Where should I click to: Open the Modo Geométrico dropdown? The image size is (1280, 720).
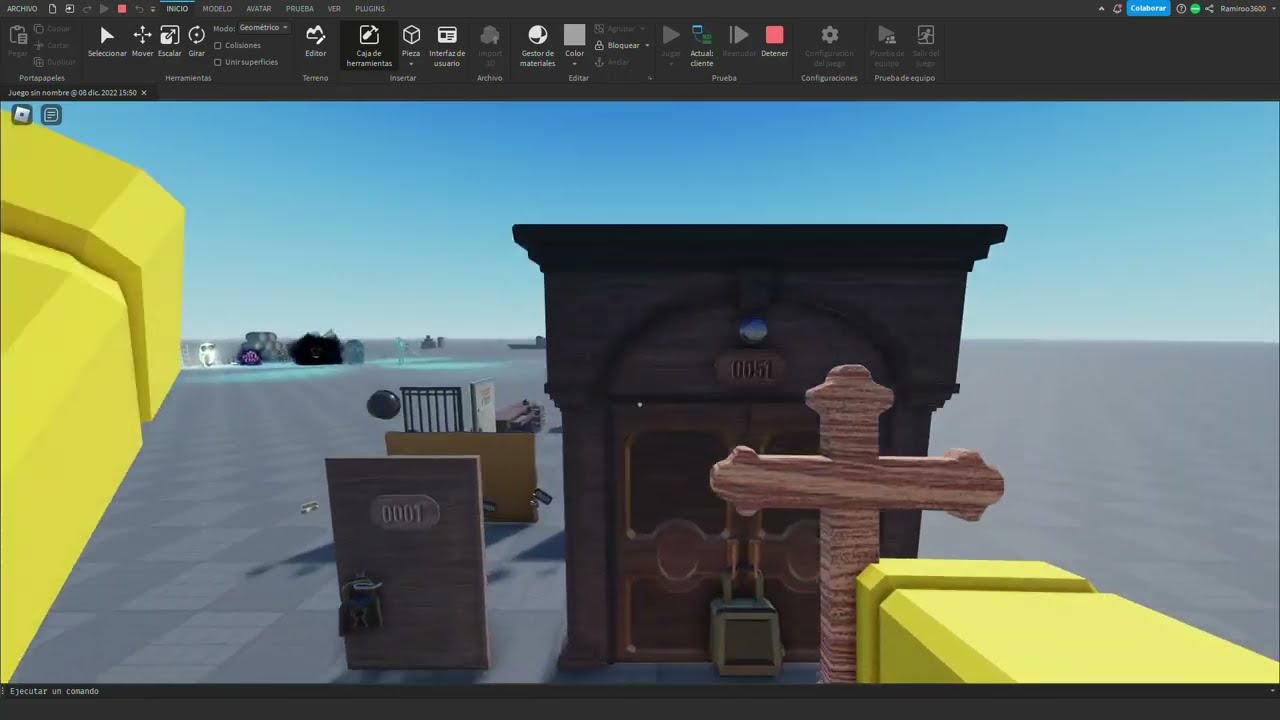pos(265,28)
